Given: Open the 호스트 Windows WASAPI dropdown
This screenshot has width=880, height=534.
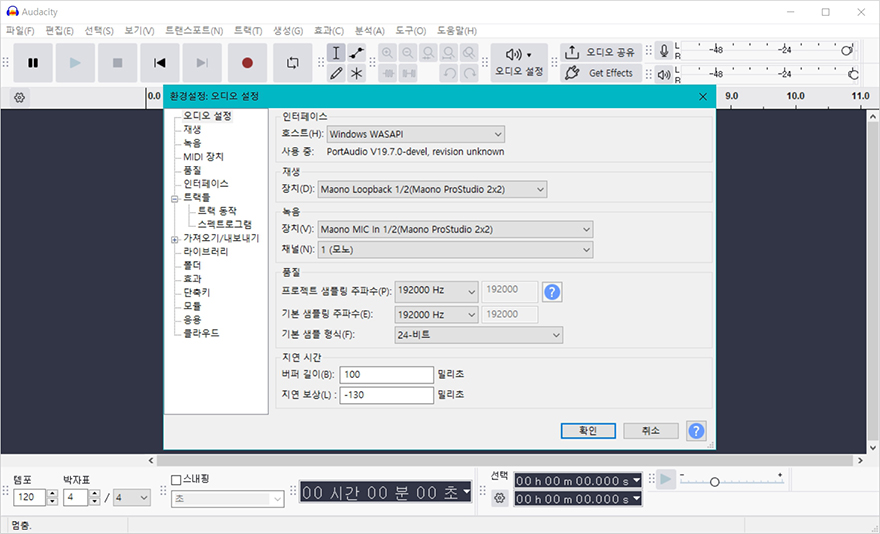Looking at the screenshot, I should click(x=415, y=134).
